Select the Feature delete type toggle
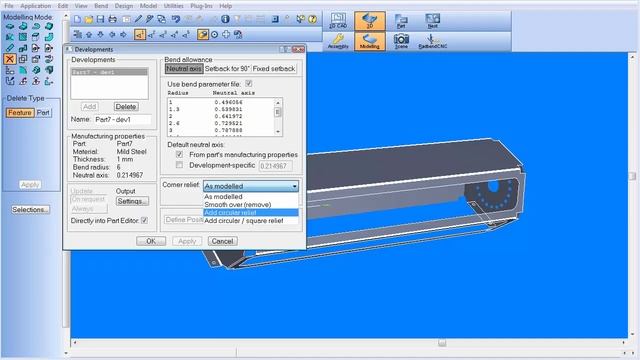This screenshot has width=640, height=360. click(20, 113)
